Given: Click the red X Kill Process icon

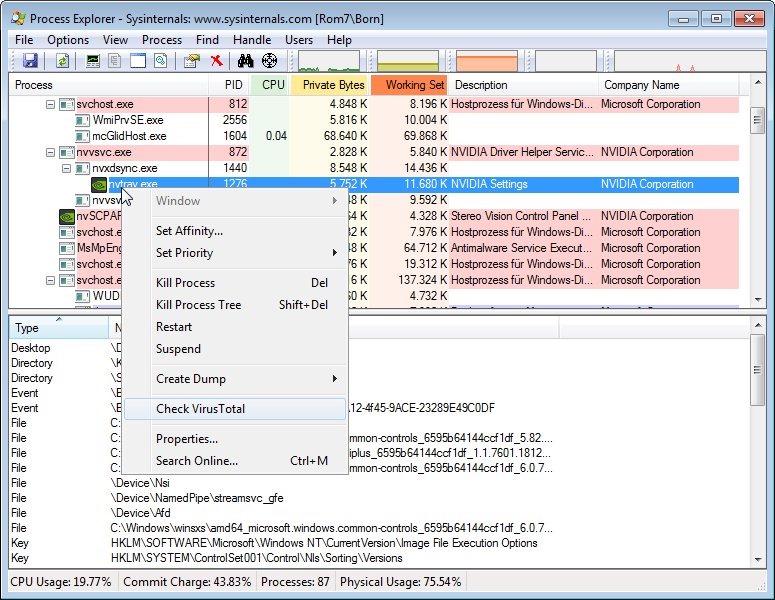Looking at the screenshot, I should [x=216, y=61].
